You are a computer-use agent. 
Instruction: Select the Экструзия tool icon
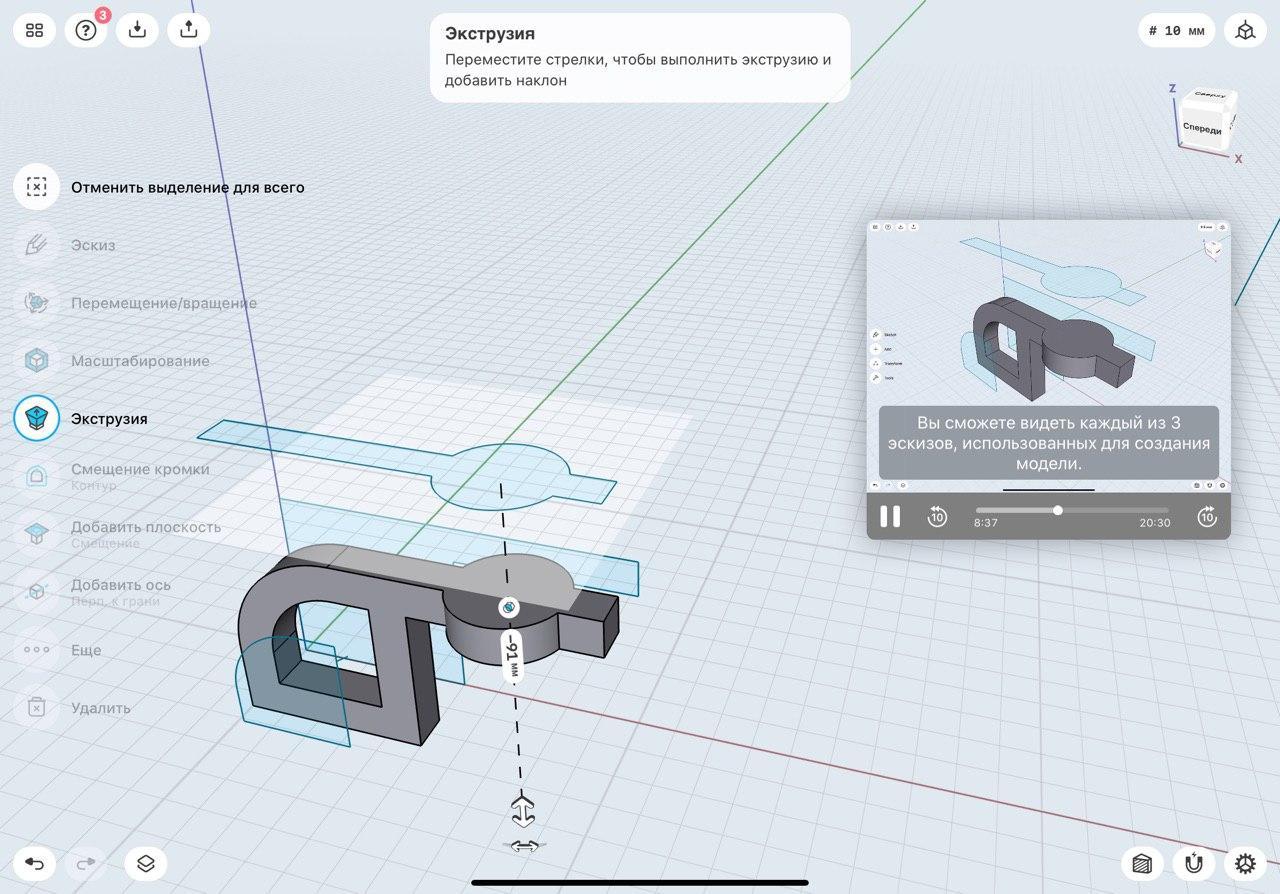click(x=37, y=418)
